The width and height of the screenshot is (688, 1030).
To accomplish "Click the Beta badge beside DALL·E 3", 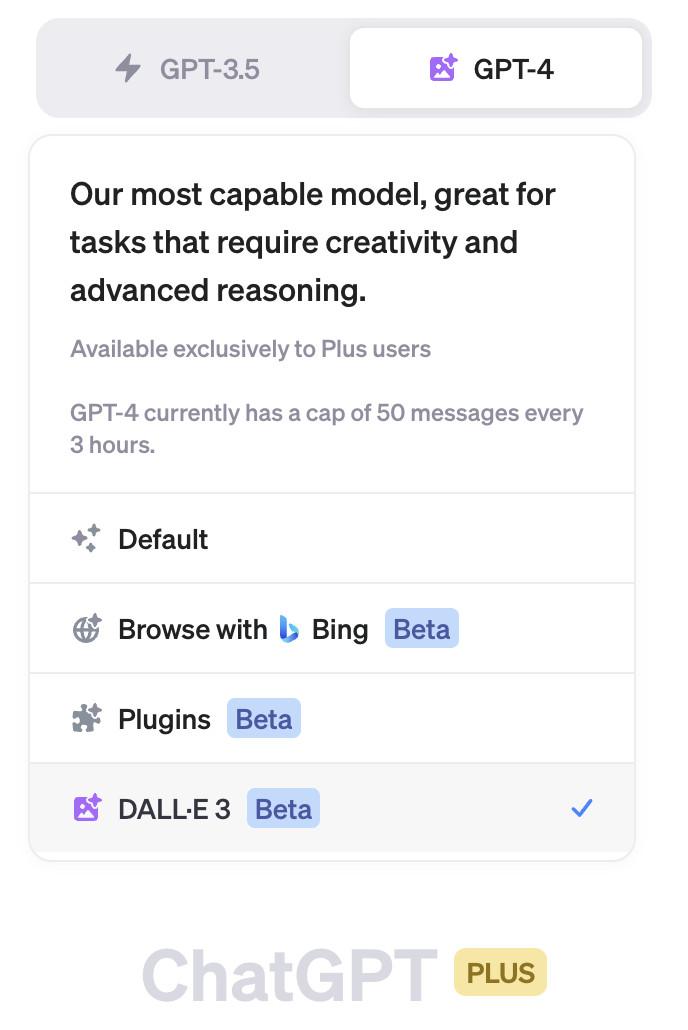I will pyautogui.click(x=283, y=809).
